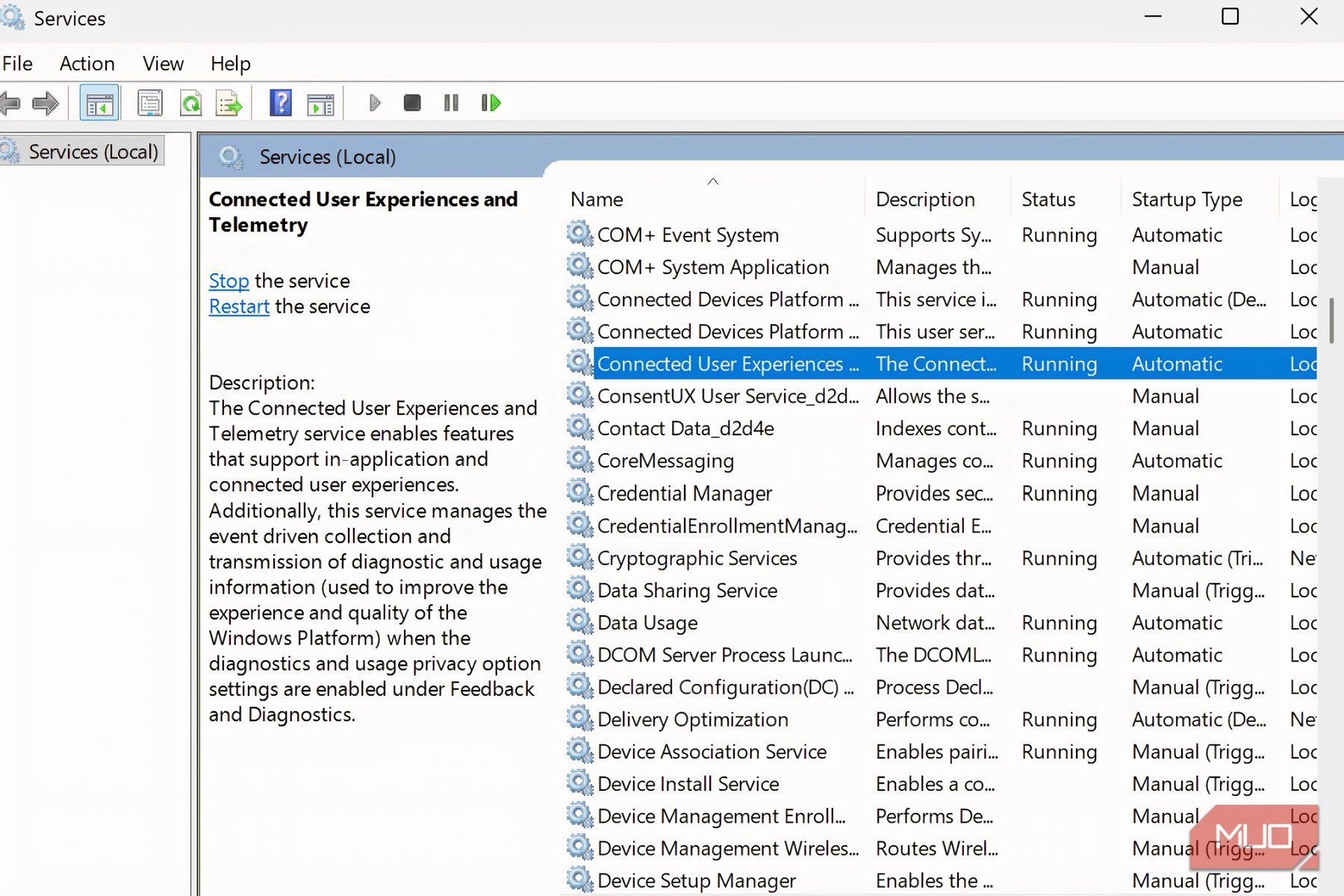Open the Help toolbar icon
The width and height of the screenshot is (1344, 896).
pyautogui.click(x=281, y=103)
